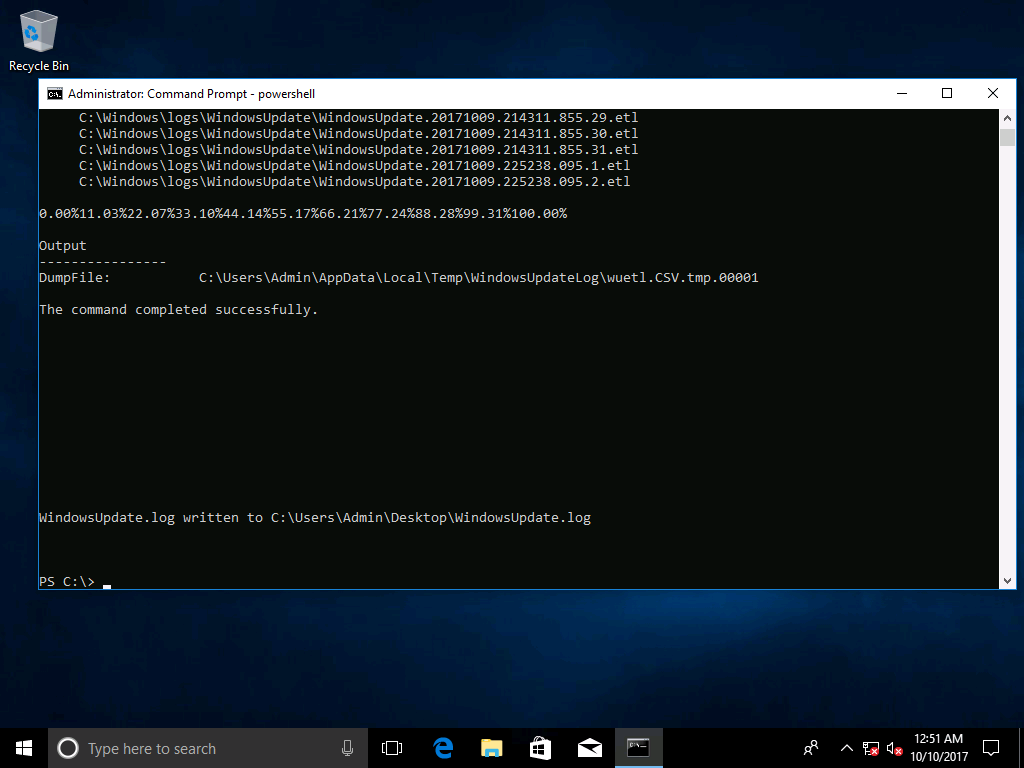Open Task View
This screenshot has height=768, width=1024.
tap(391, 747)
